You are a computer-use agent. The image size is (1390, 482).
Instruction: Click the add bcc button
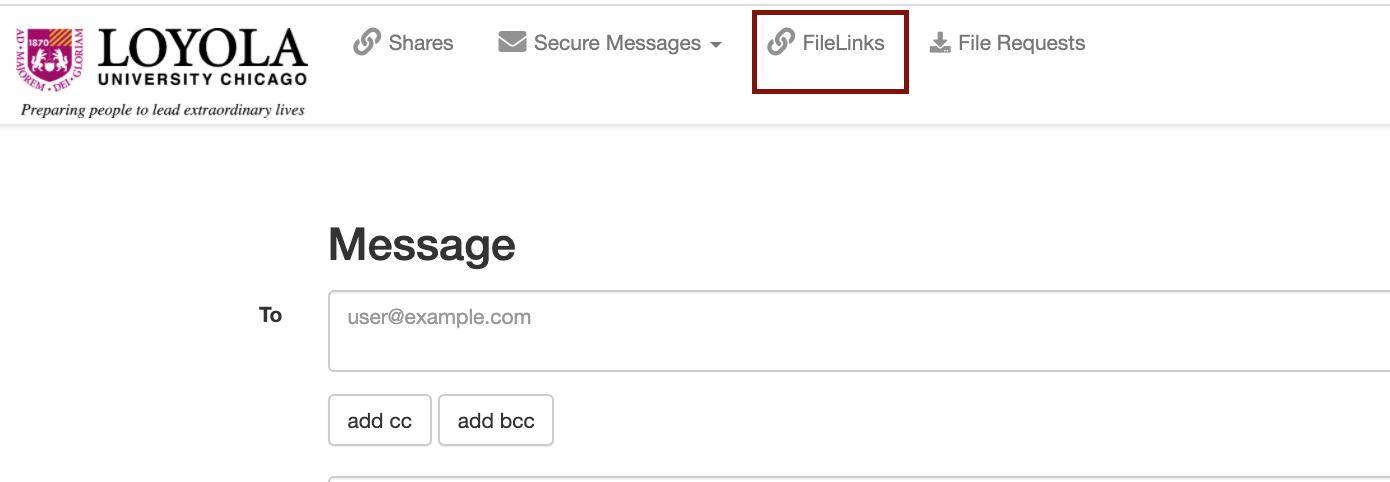pos(496,420)
